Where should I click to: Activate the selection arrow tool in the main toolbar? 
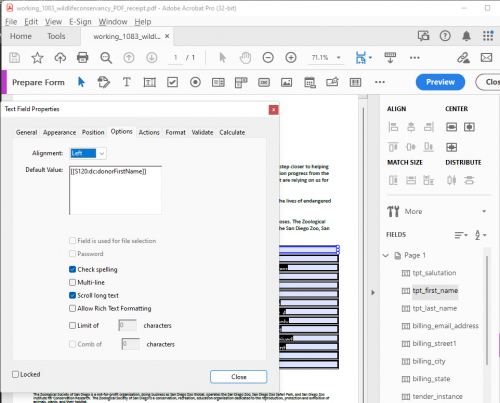223,58
